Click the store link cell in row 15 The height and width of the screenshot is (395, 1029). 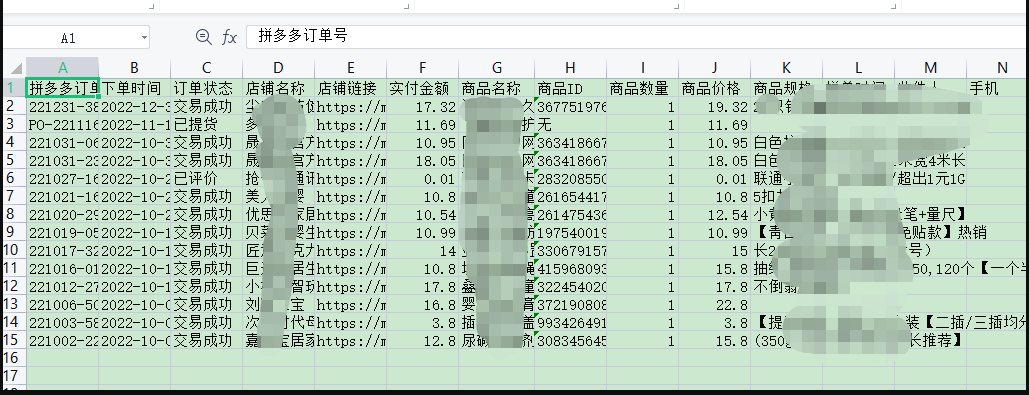click(350, 340)
